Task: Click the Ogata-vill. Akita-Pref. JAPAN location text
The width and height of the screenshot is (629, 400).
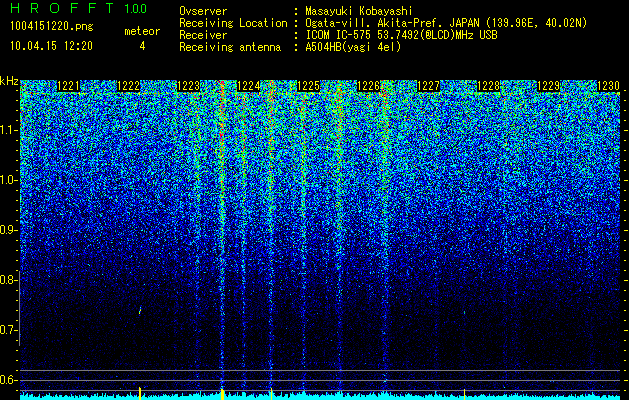Action: (x=446, y=23)
